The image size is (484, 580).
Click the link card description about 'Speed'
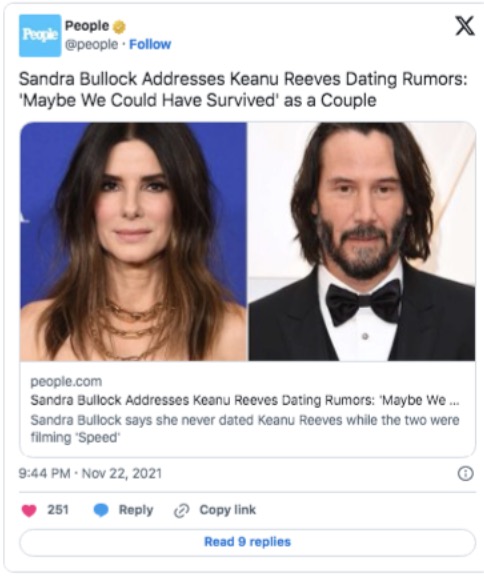pos(245,429)
